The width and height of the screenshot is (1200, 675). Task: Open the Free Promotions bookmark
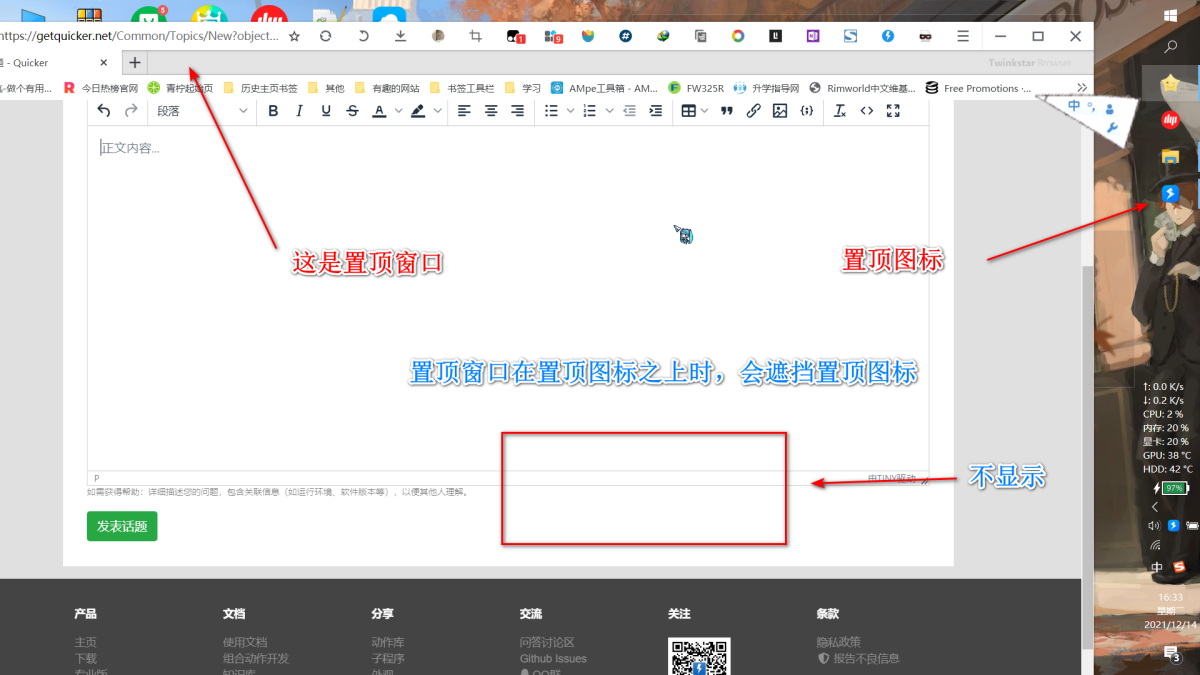[978, 88]
